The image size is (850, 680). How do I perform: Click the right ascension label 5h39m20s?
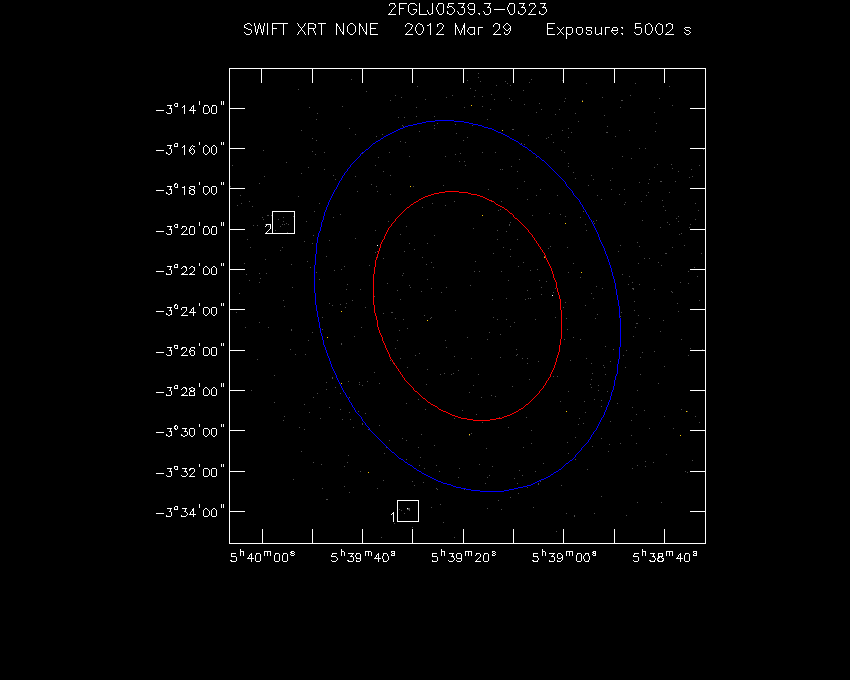tap(463, 557)
